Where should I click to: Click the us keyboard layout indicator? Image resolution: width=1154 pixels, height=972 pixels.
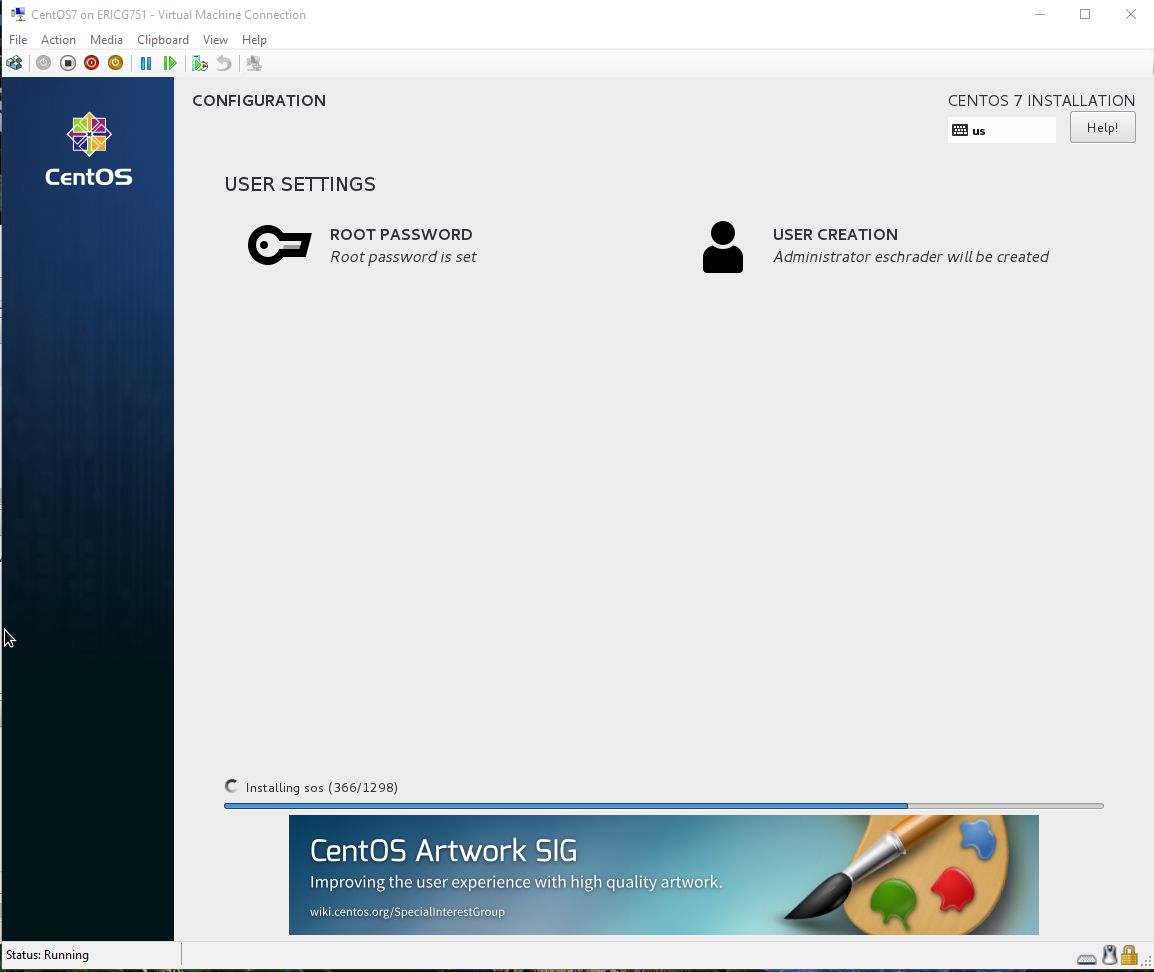(1002, 130)
